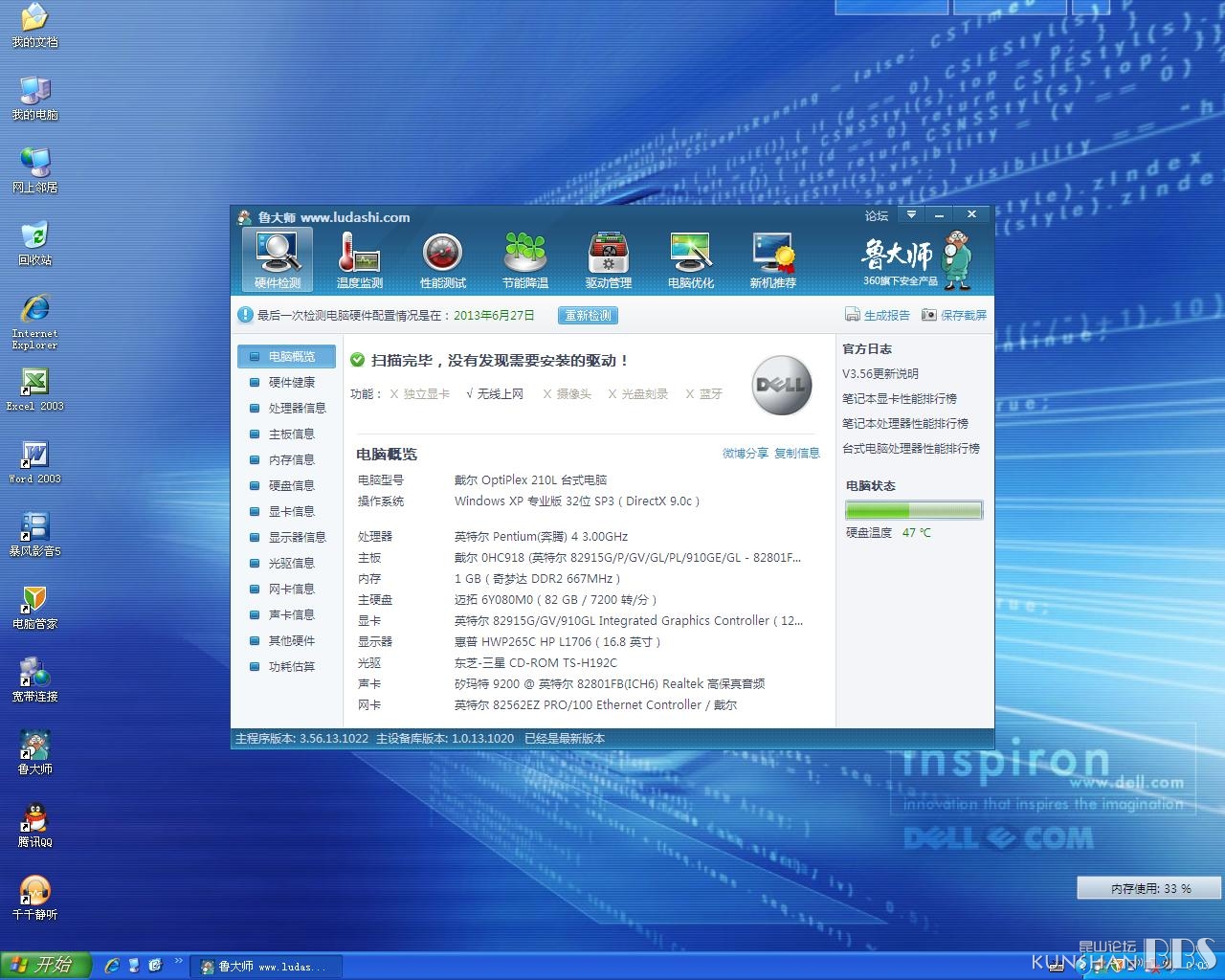
Task: Click 无线上网 feature indicator
Action: pos(495,394)
